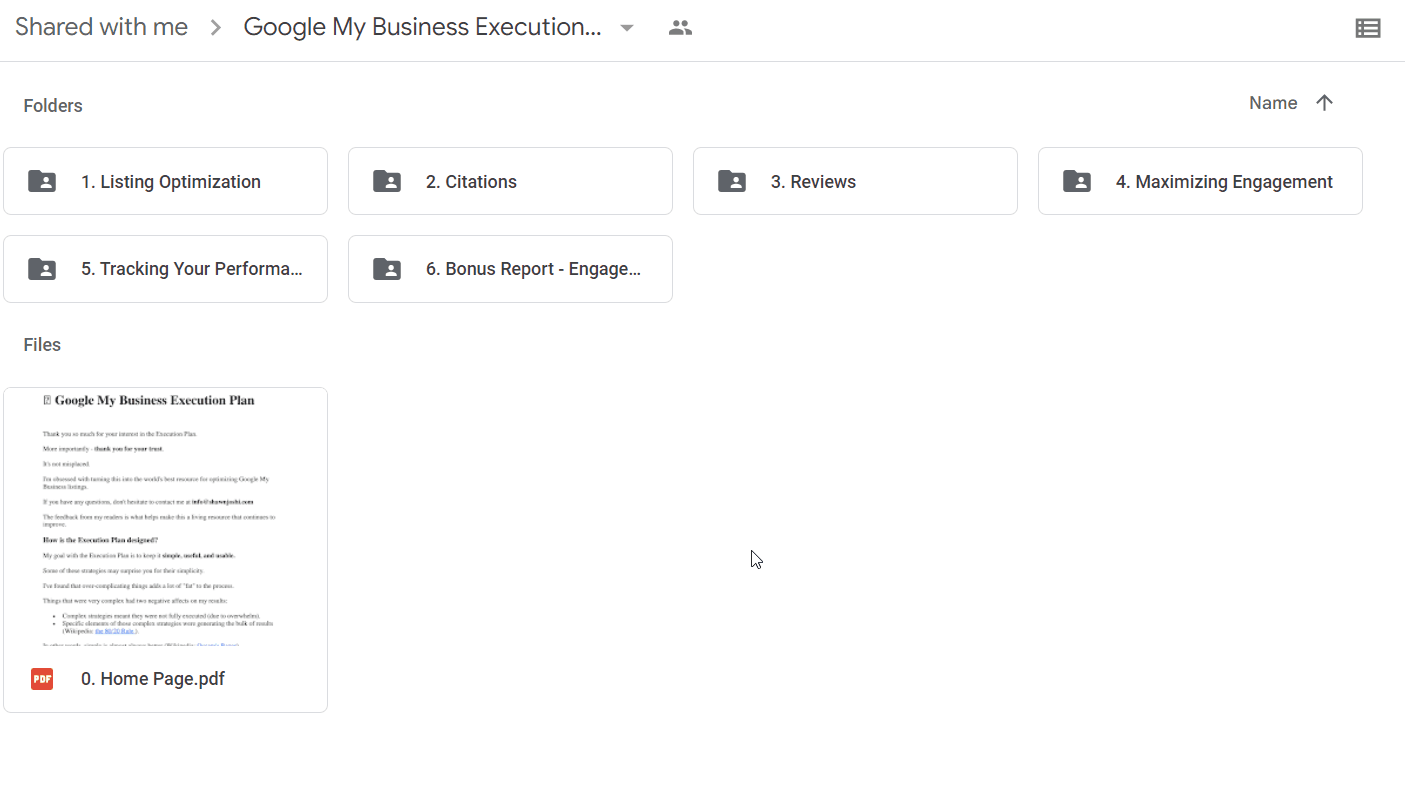Click folder icon of 1. Listing Optimization
Viewport: 1405px width, 810px height.
(x=42, y=181)
